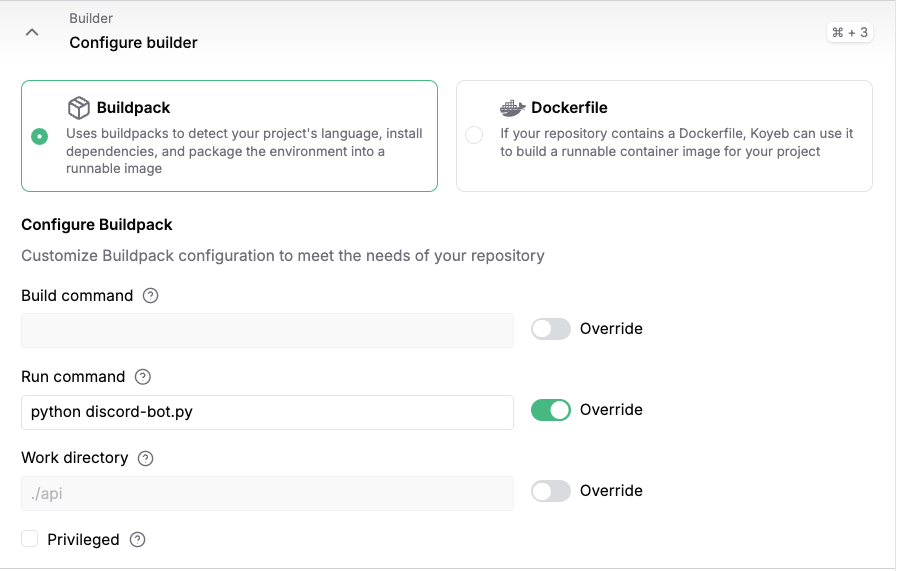Check the Privileged checkbox
This screenshot has width=898, height=571.
(29, 539)
